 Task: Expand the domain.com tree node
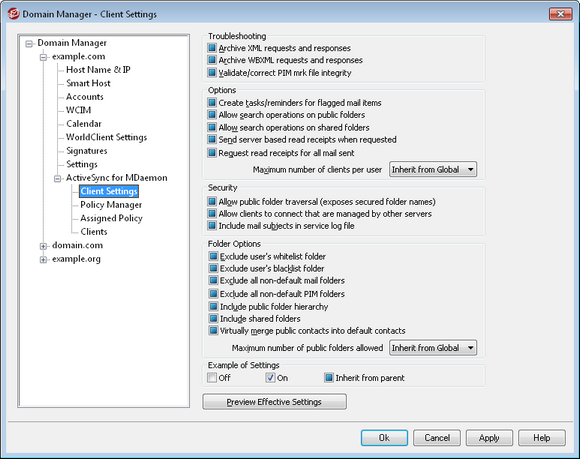pos(43,246)
